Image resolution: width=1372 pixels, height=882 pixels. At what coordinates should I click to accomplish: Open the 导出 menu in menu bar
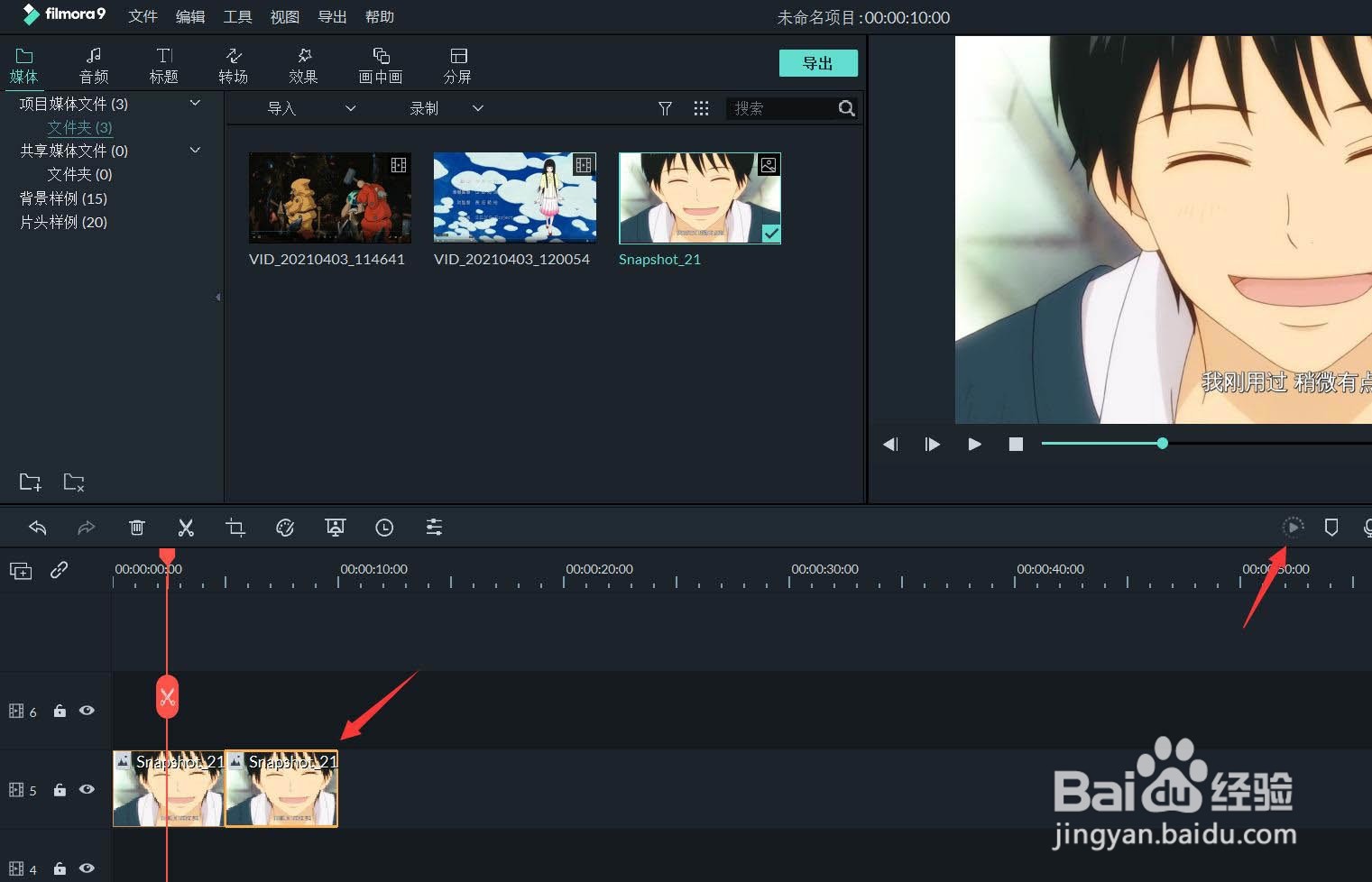pos(332,16)
